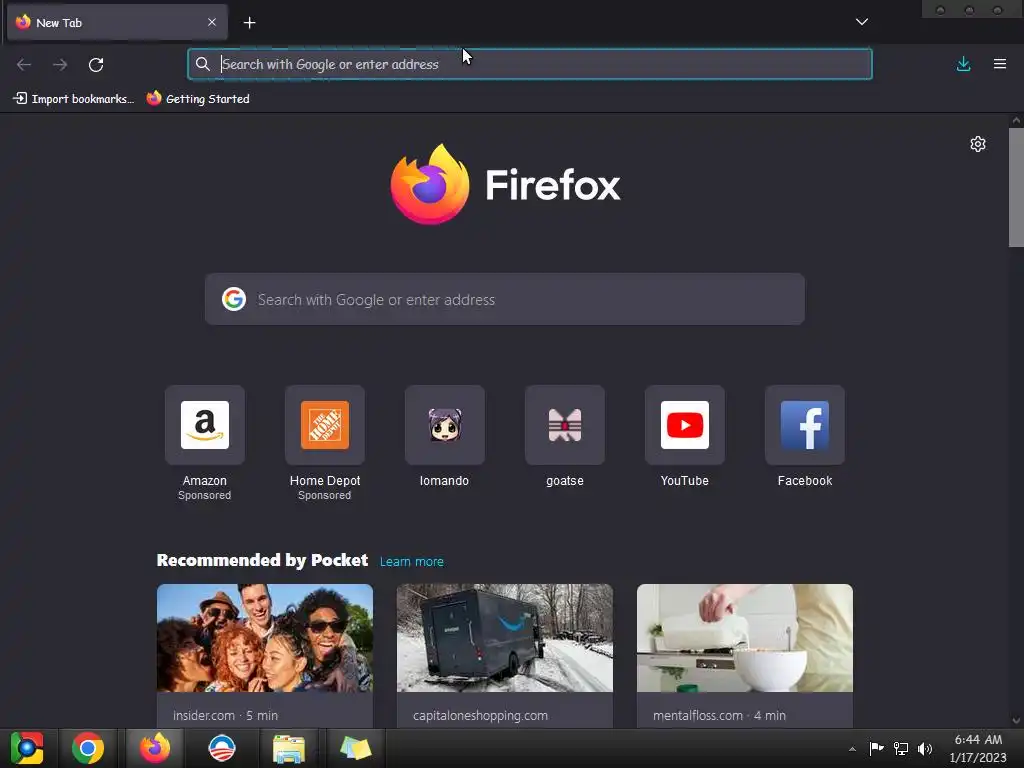Screen dimensions: 1024x768
Task: Expand the list all tabs chevron
Action: 862,22
